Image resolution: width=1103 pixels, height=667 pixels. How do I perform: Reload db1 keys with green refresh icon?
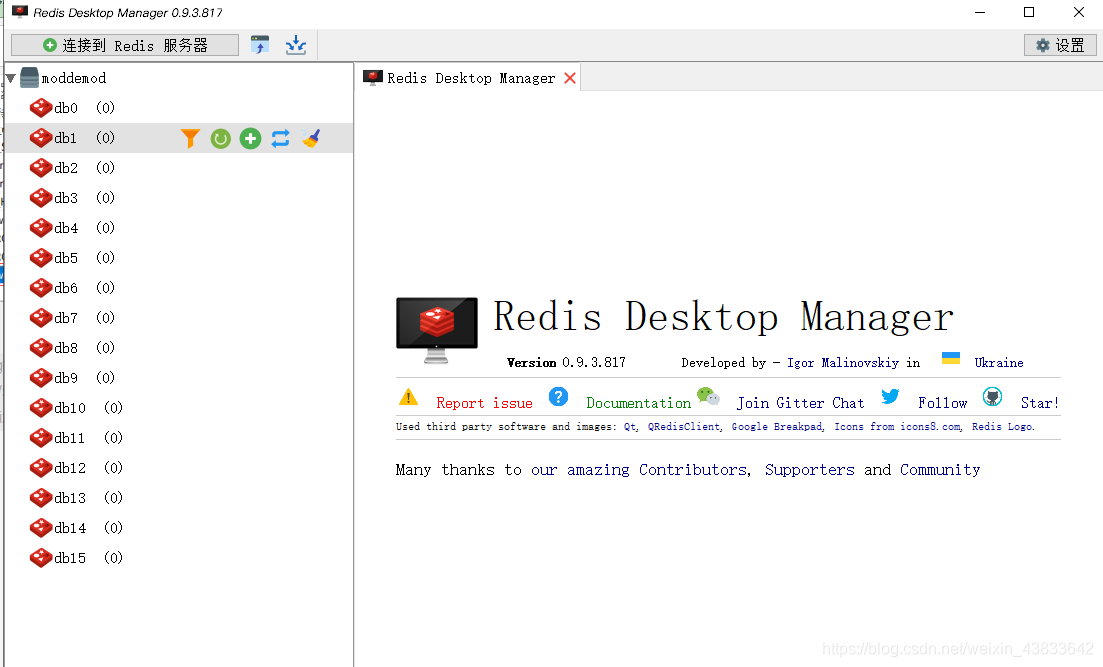coord(220,139)
